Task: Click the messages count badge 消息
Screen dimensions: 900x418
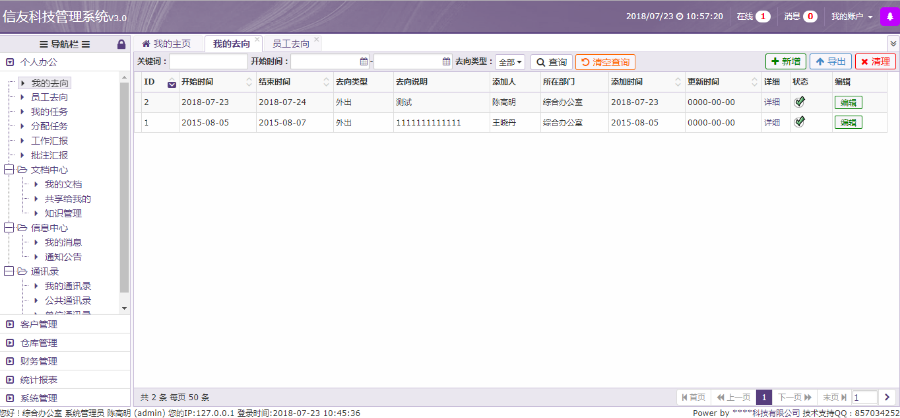Action: (810, 17)
